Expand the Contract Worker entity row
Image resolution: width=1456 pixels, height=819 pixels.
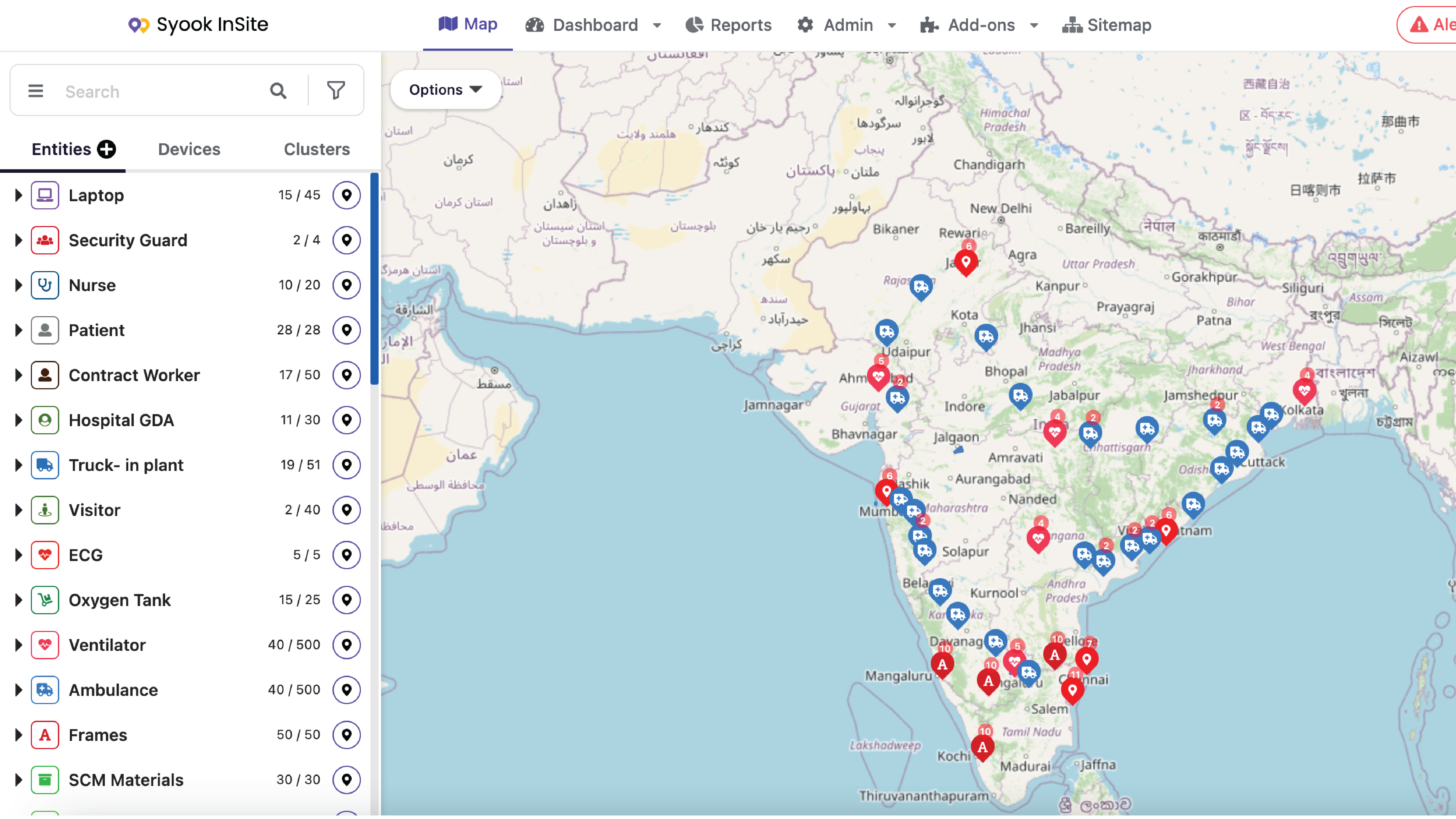[18, 375]
